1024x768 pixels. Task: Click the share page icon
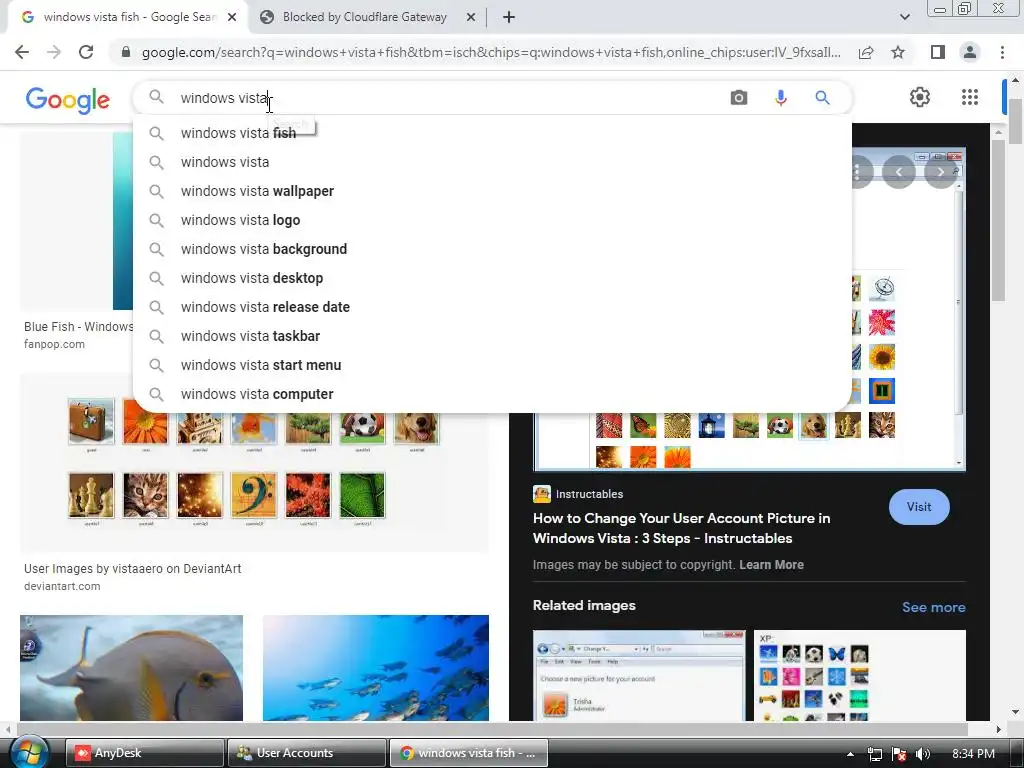866,52
